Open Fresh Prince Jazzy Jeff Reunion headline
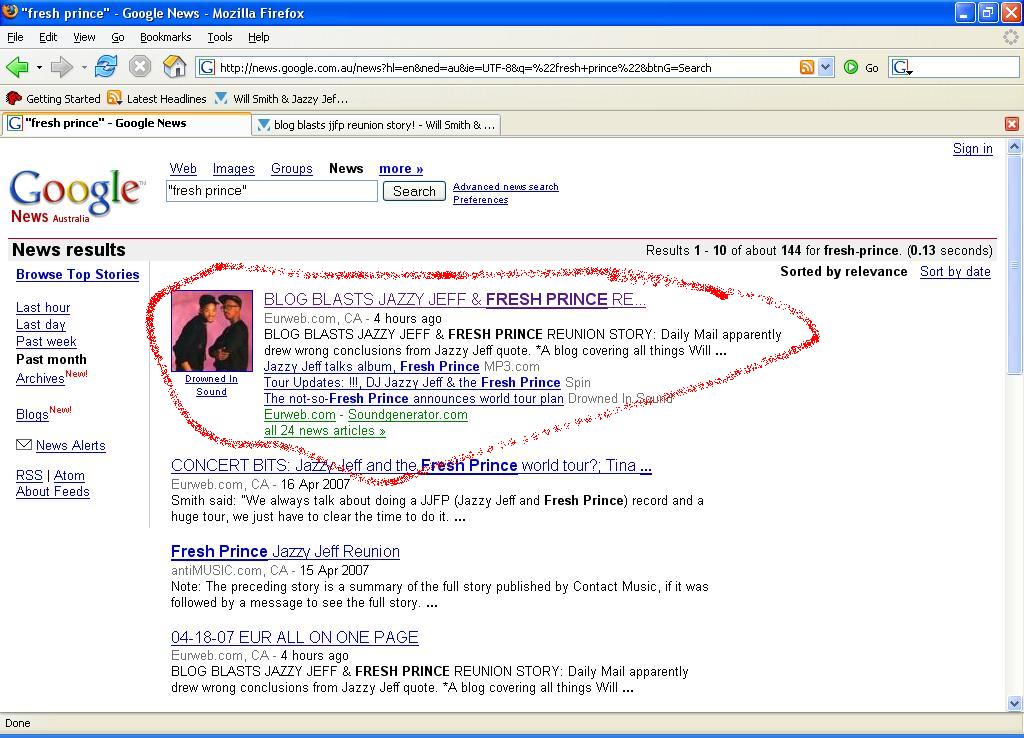This screenshot has height=738, width=1024. click(x=285, y=552)
